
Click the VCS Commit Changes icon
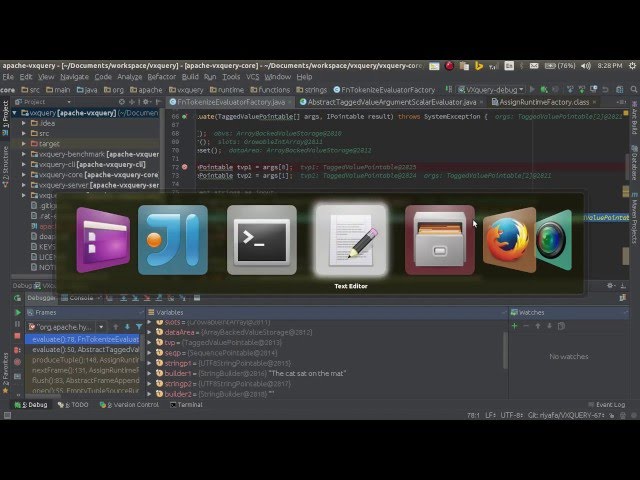[582, 89]
